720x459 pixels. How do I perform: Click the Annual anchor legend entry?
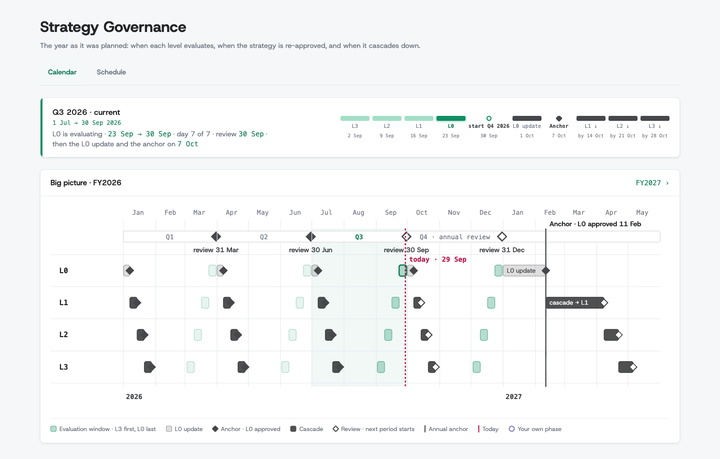[x=446, y=429]
